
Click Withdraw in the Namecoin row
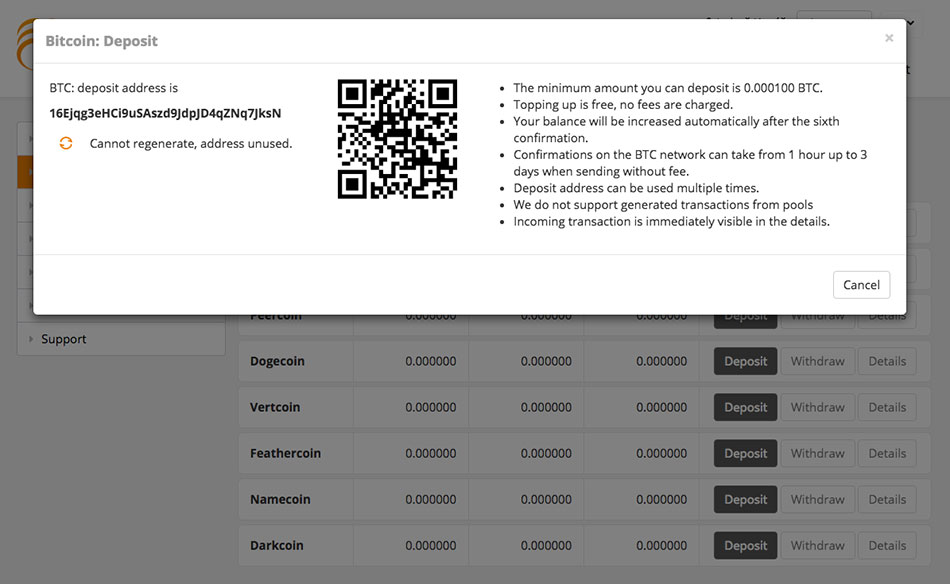817,499
